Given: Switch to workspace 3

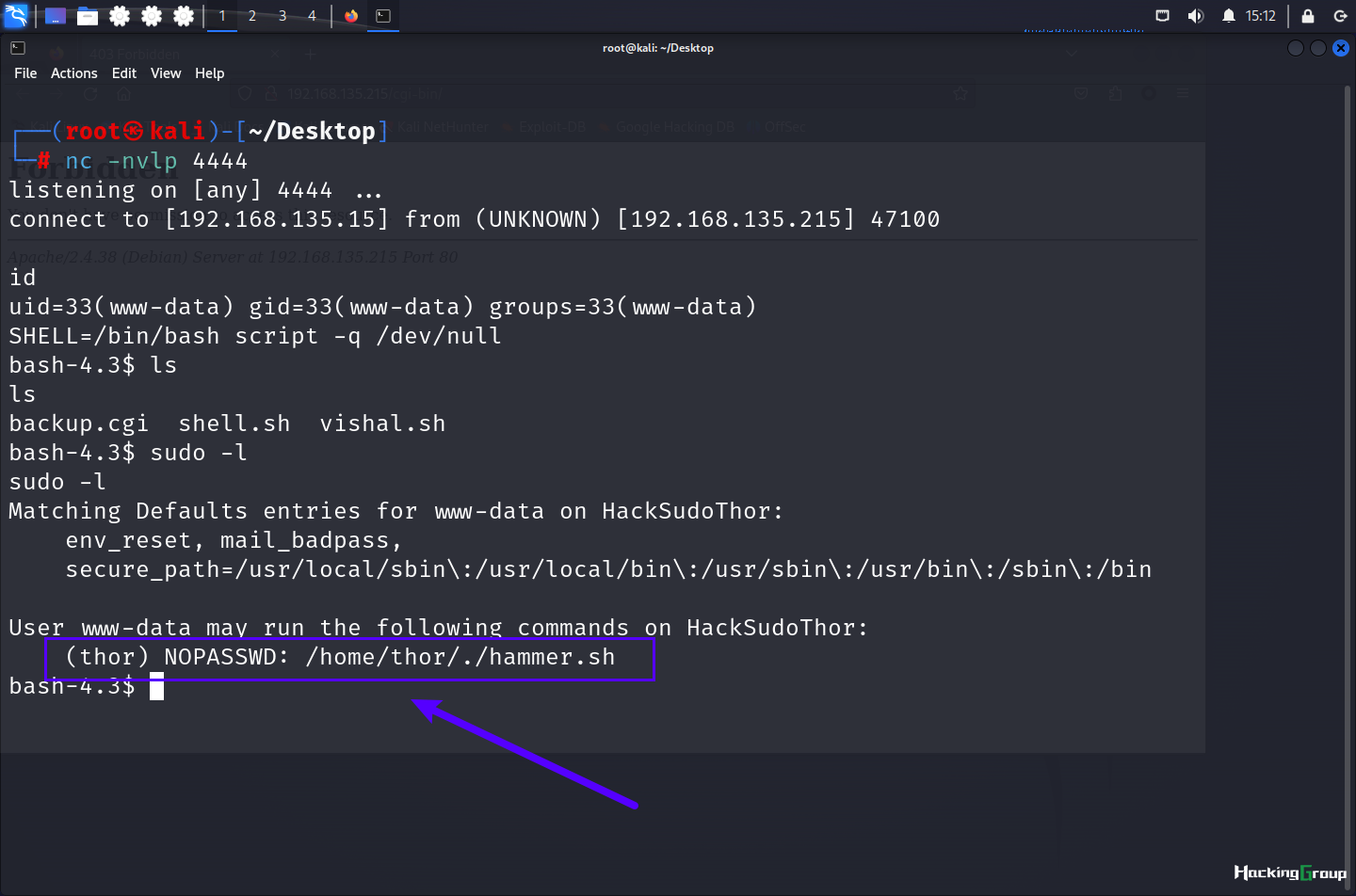Looking at the screenshot, I should click(282, 16).
